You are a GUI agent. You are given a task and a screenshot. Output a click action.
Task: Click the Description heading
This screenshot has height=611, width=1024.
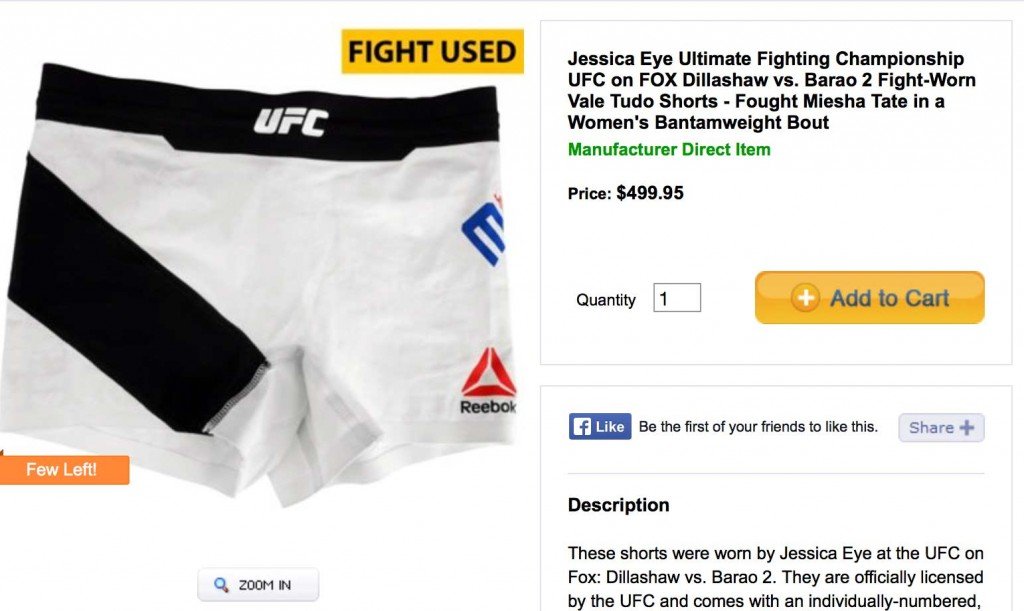tap(618, 505)
